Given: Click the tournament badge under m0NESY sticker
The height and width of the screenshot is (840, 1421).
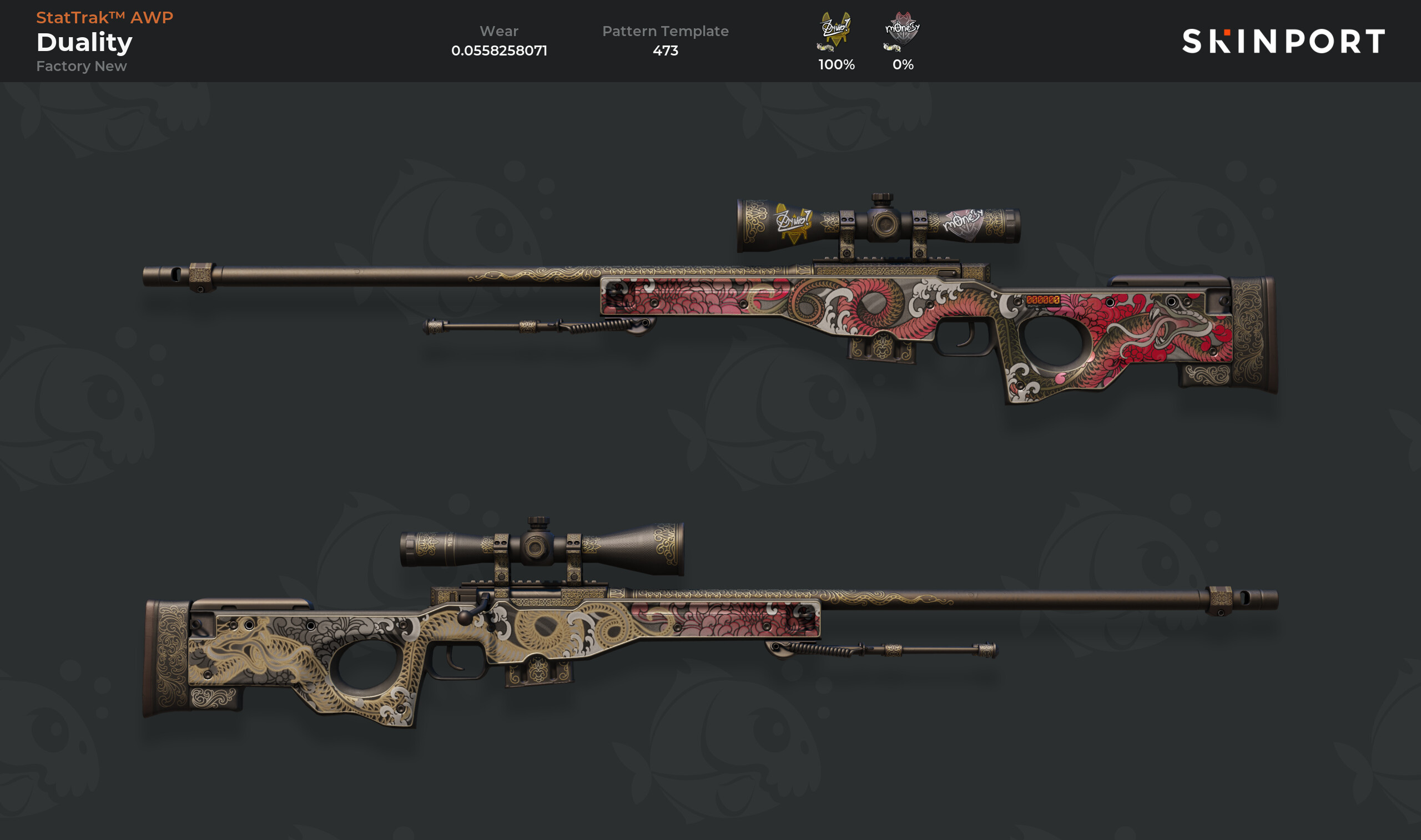Looking at the screenshot, I should tap(892, 48).
